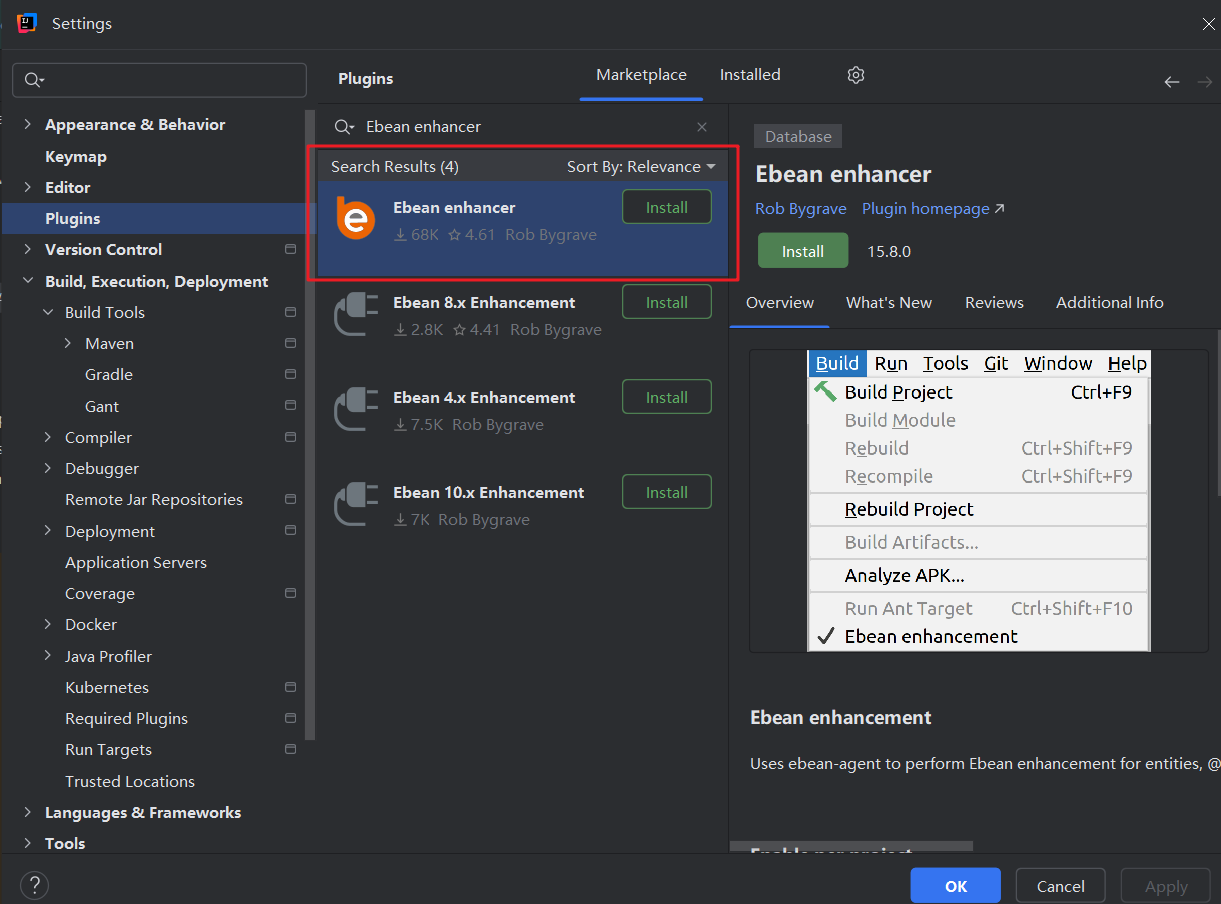Expand the Editor settings section
This screenshot has width=1221, height=904.
(x=27, y=187)
